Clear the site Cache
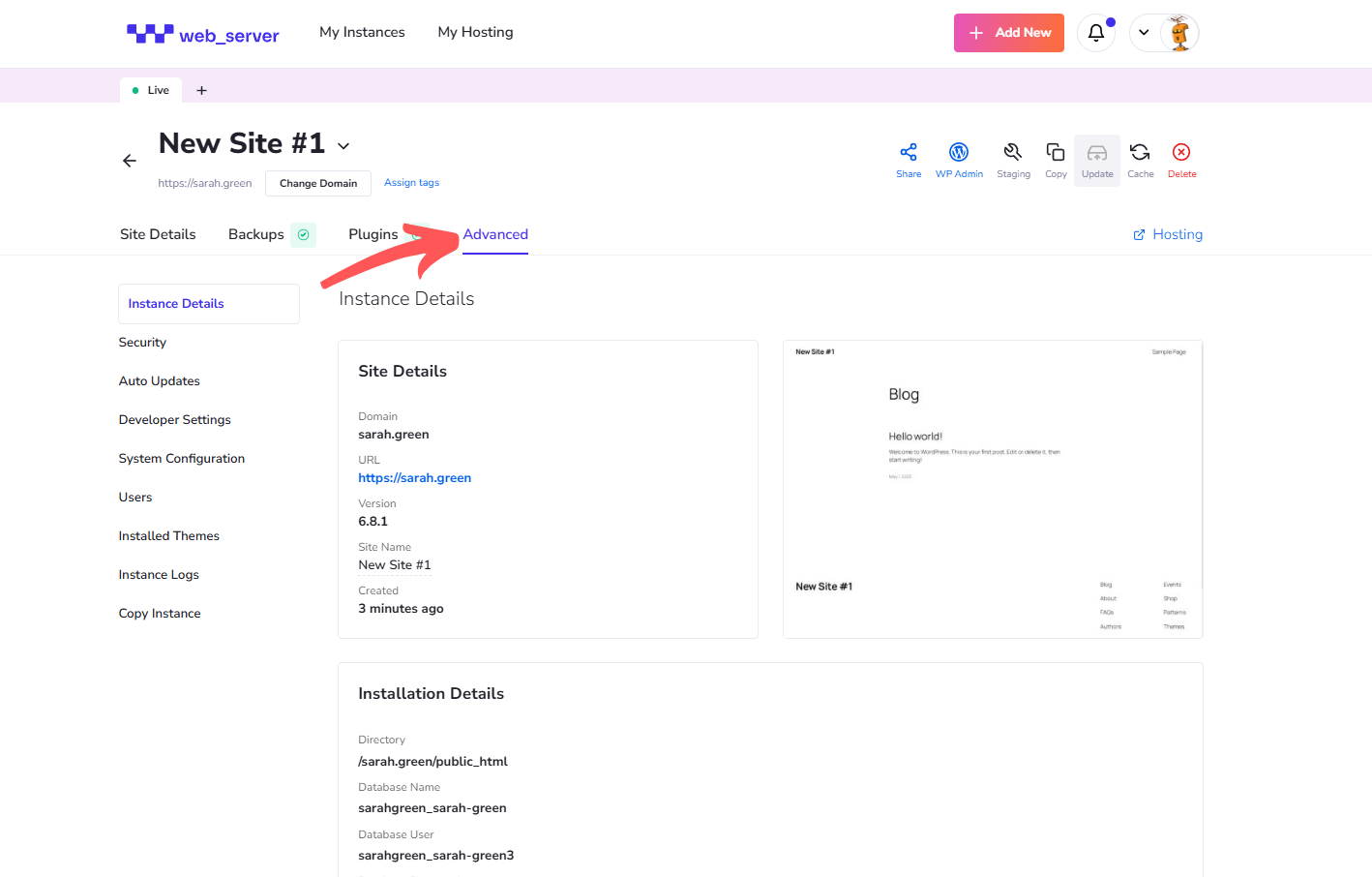Screen dimensions: 1372x877 (x=1140, y=160)
